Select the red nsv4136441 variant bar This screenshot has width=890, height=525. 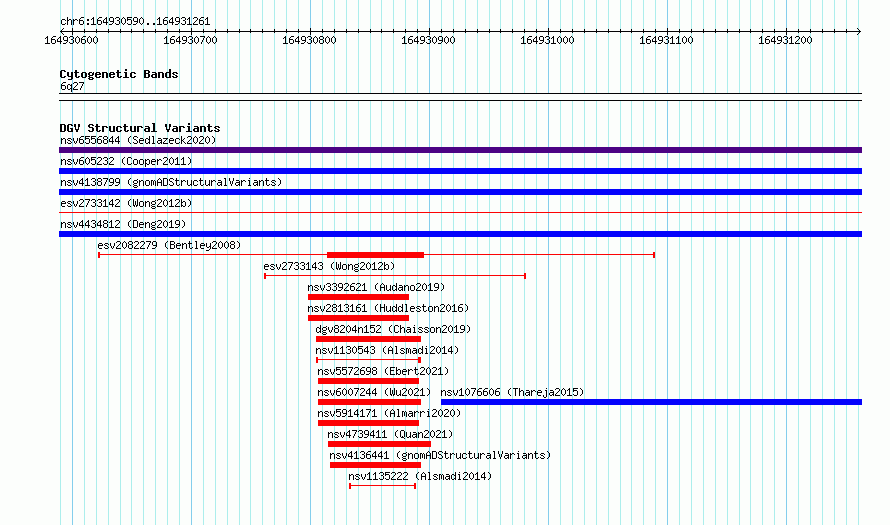tap(375, 465)
